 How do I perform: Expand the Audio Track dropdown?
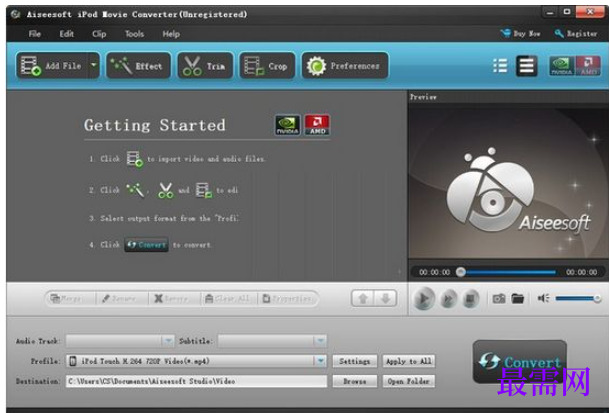pos(168,341)
